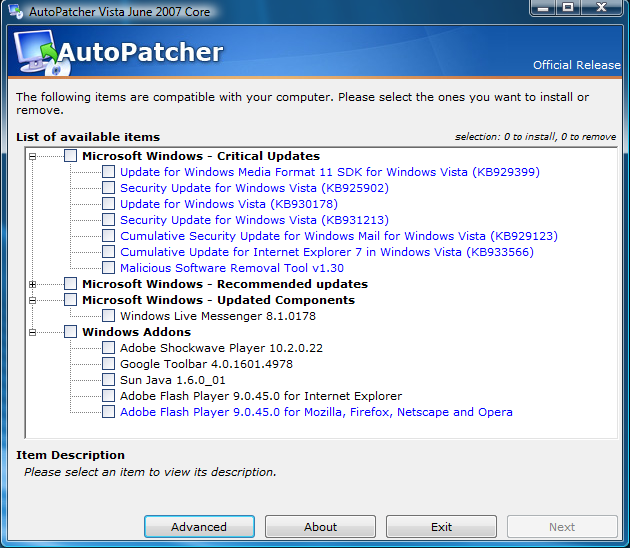The height and width of the screenshot is (548, 630).
Task: Close the AutoPatcher window
Action: pos(601,7)
